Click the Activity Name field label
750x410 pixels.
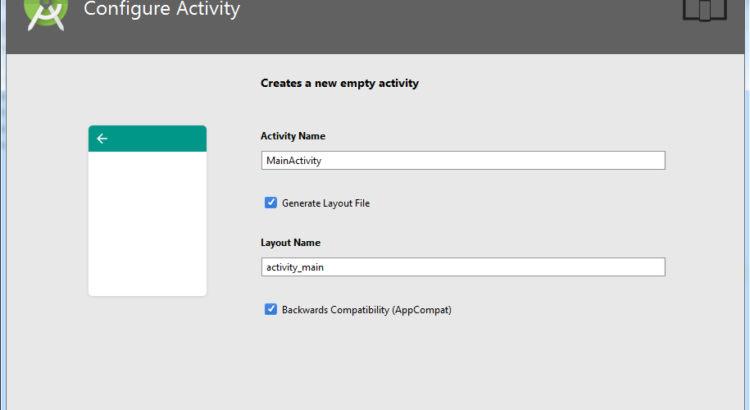point(293,136)
